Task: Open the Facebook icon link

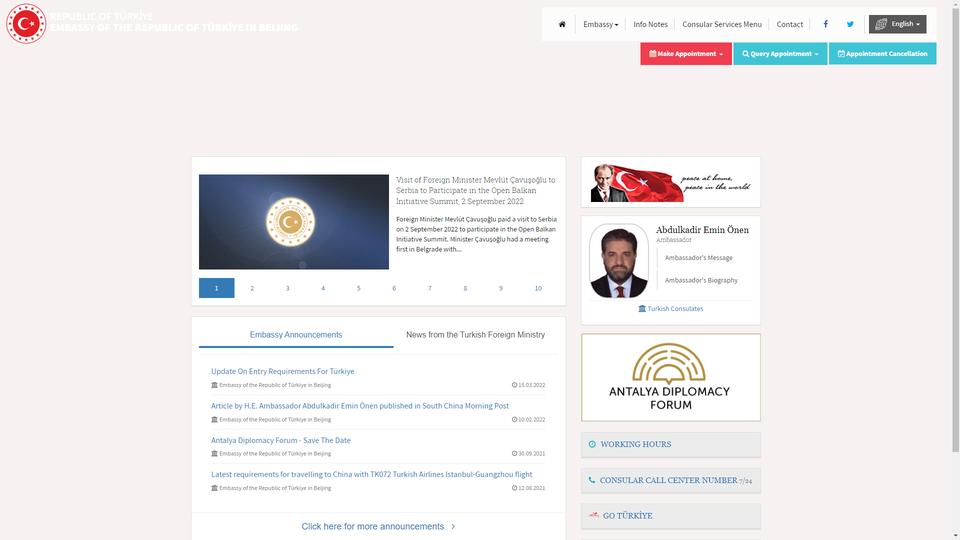Action: [x=825, y=24]
